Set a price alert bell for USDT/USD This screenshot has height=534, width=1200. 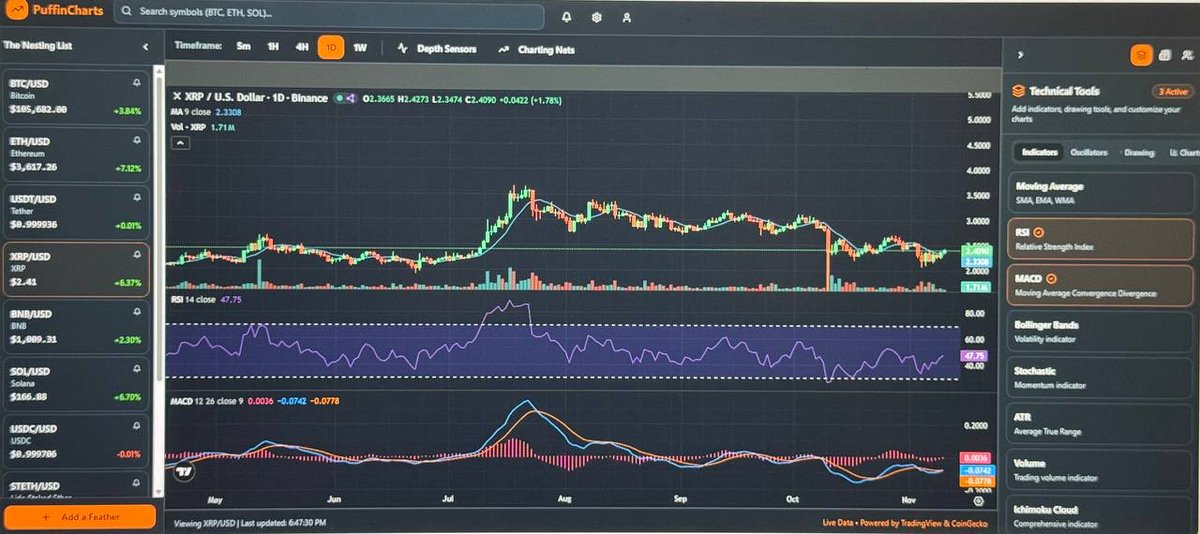pyautogui.click(x=136, y=198)
